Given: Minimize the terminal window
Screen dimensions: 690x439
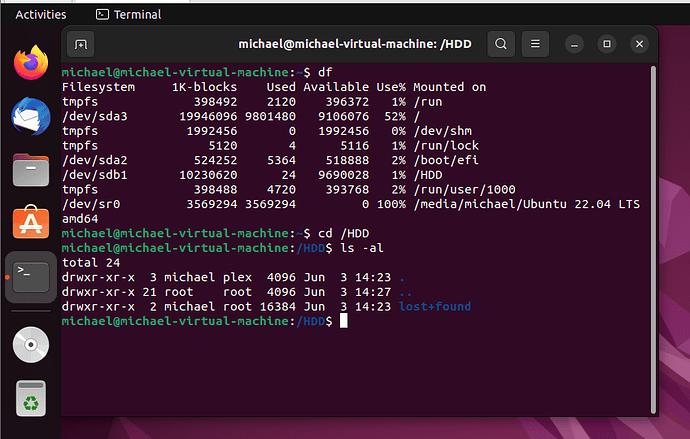Looking at the screenshot, I should point(574,44).
